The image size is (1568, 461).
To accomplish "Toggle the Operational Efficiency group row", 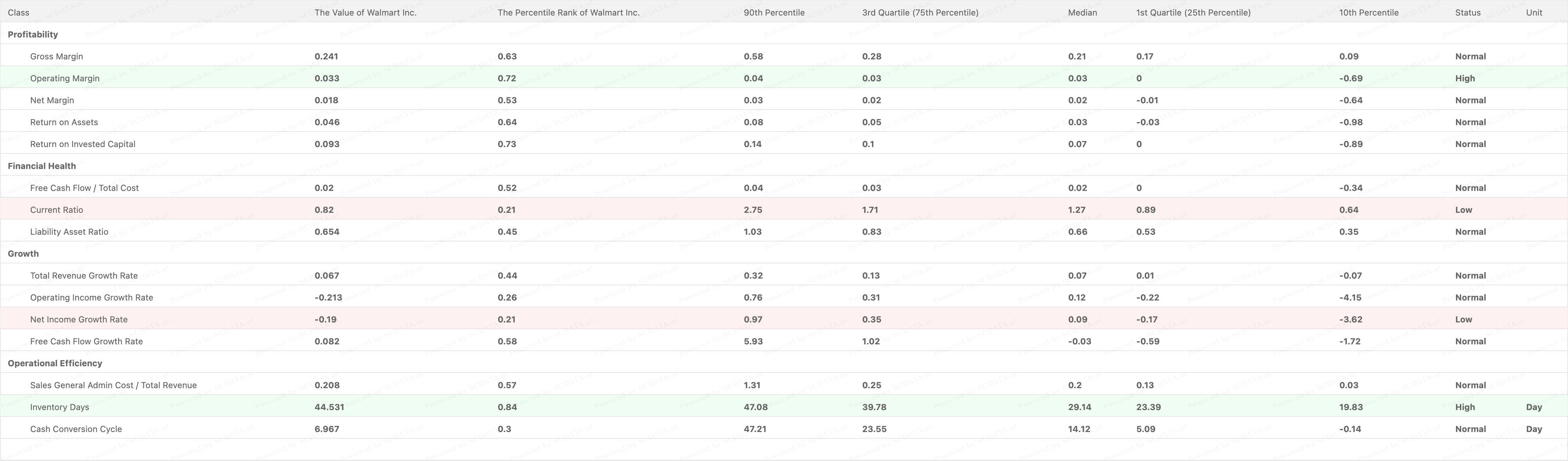I will pos(55,363).
